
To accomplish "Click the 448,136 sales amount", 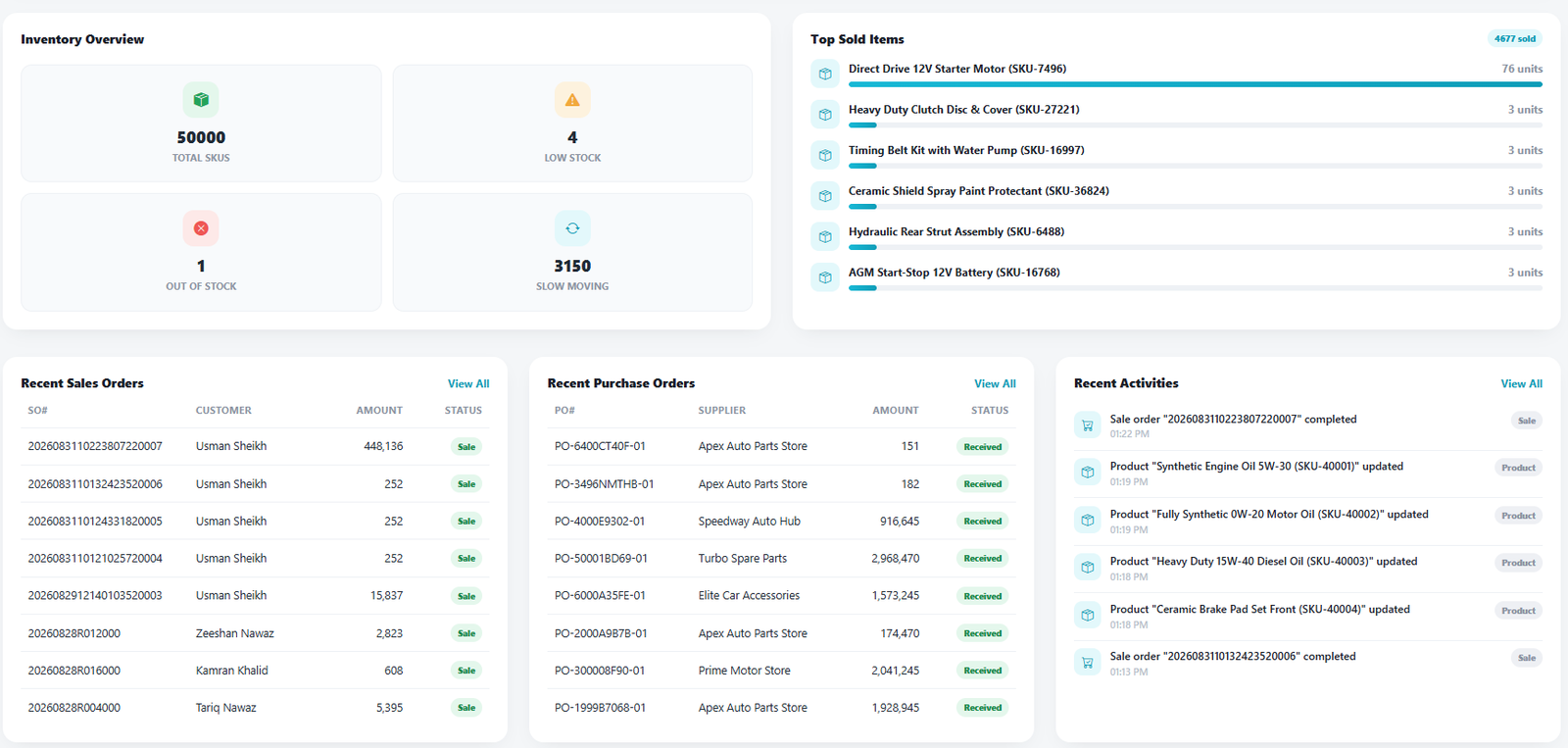I will (383, 446).
